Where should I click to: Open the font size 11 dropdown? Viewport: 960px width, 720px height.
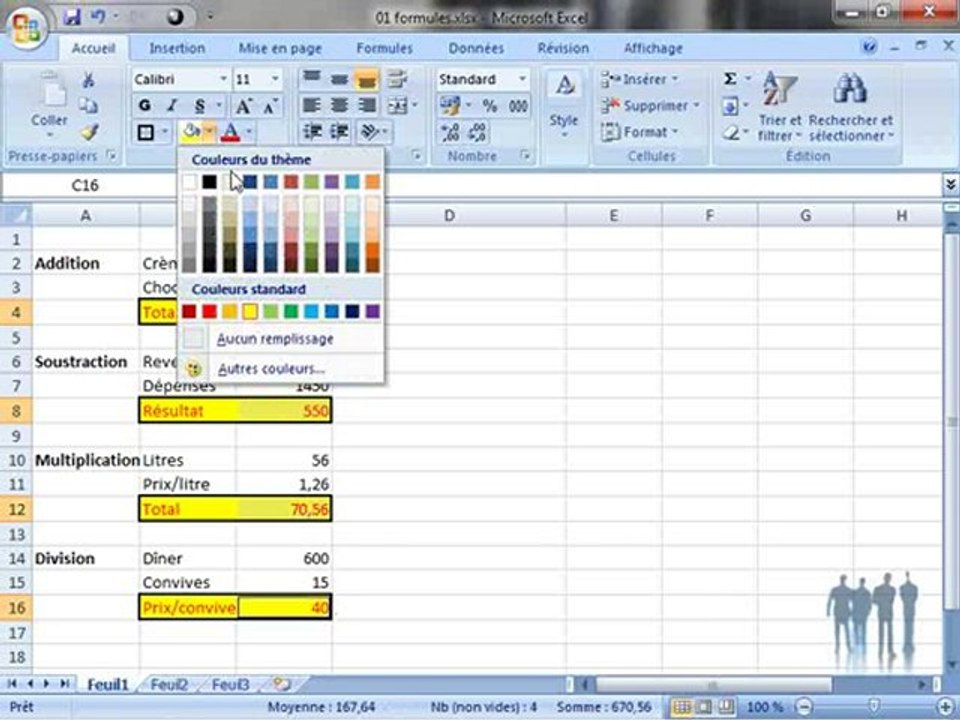click(275, 79)
